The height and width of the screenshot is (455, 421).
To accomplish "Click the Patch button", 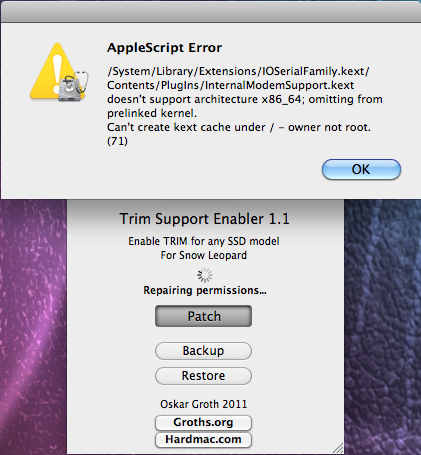I will click(x=203, y=316).
